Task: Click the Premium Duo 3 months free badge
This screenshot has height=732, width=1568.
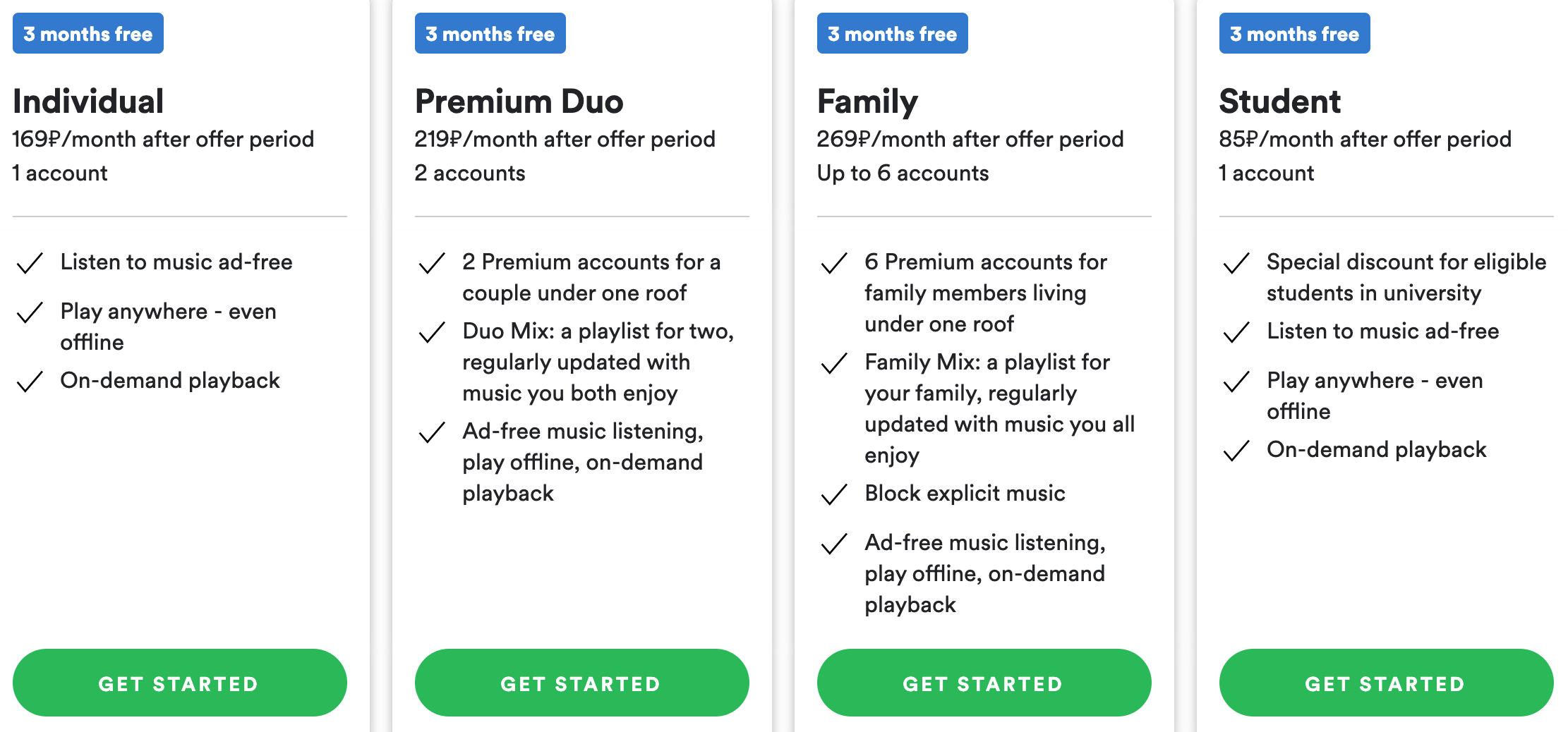Action: tap(490, 33)
